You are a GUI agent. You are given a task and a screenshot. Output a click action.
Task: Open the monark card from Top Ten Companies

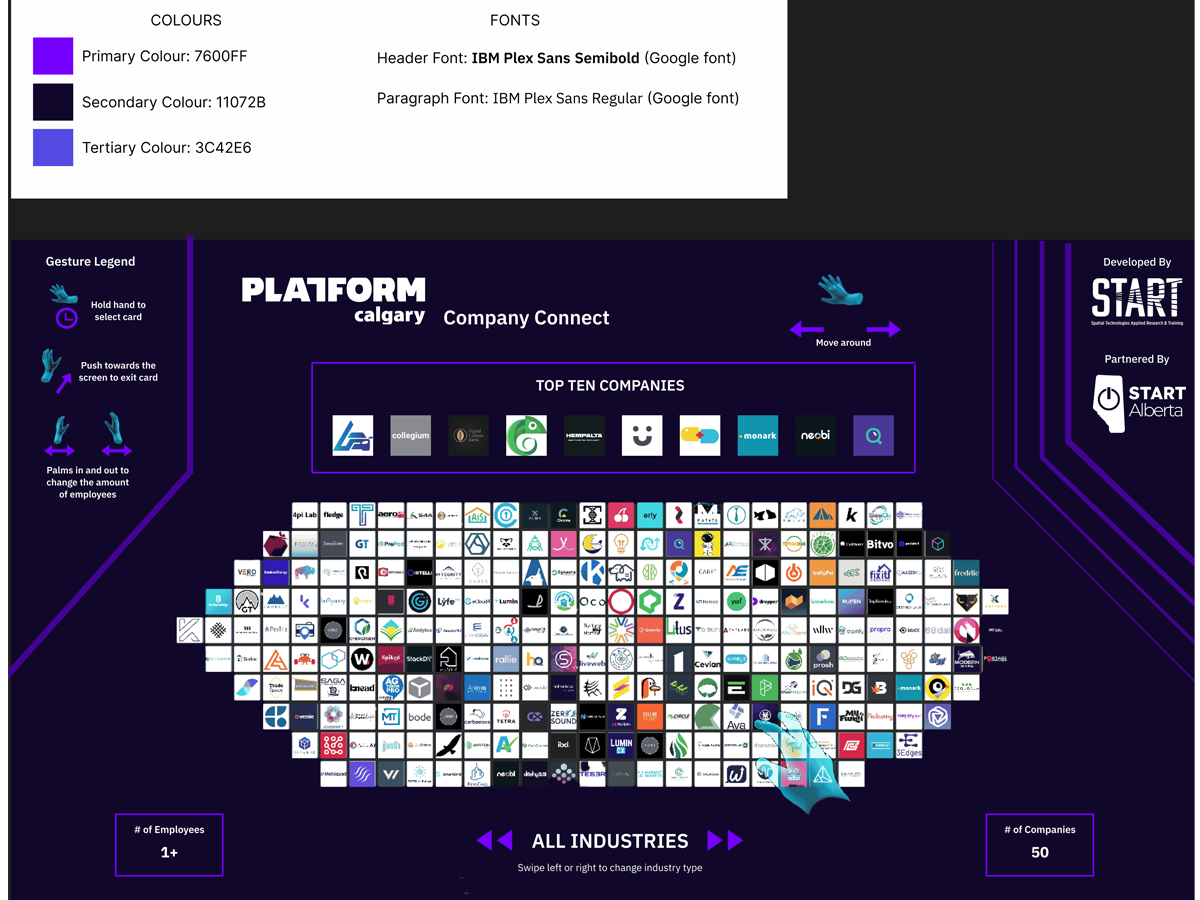[757, 435]
